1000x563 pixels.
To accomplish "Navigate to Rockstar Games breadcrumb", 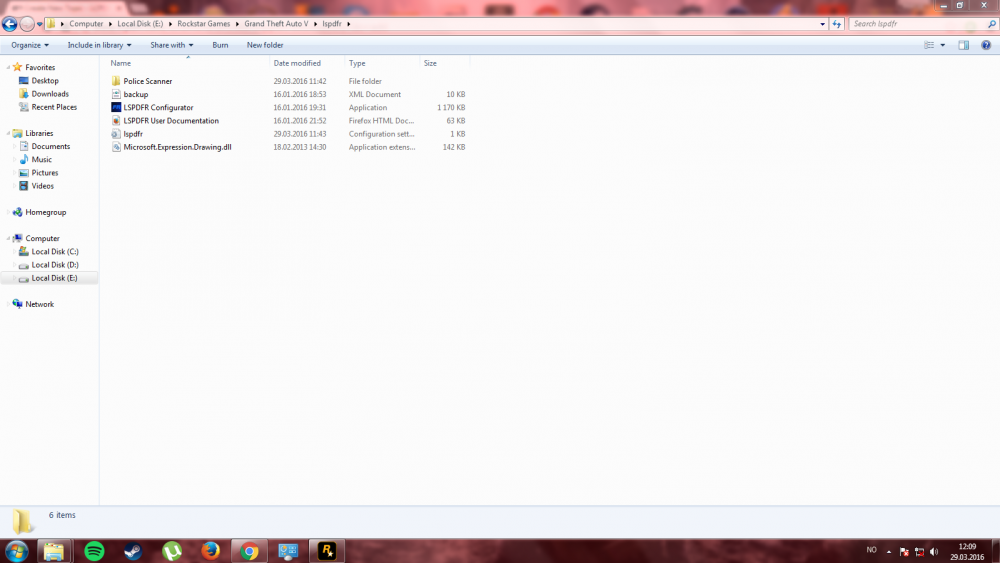I will tap(203, 24).
